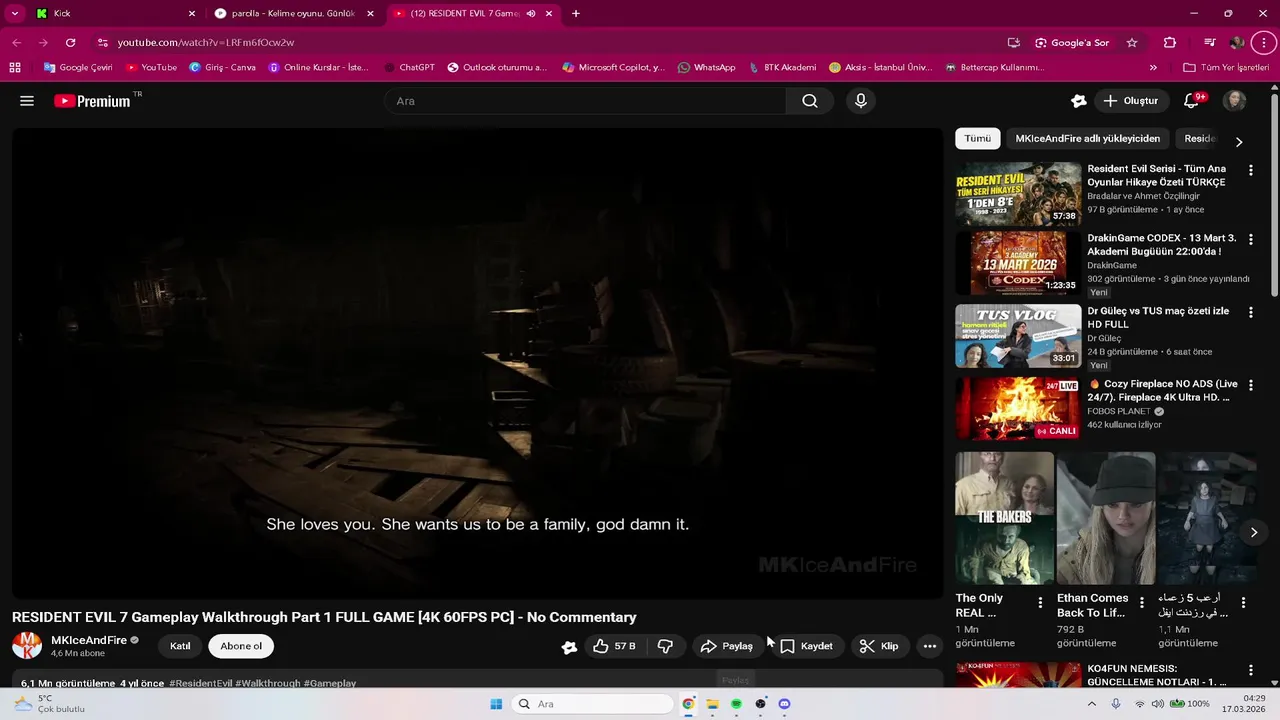Image resolution: width=1280 pixels, height=720 pixels.
Task: Subscribe with the Abone ol button
Action: point(241,646)
